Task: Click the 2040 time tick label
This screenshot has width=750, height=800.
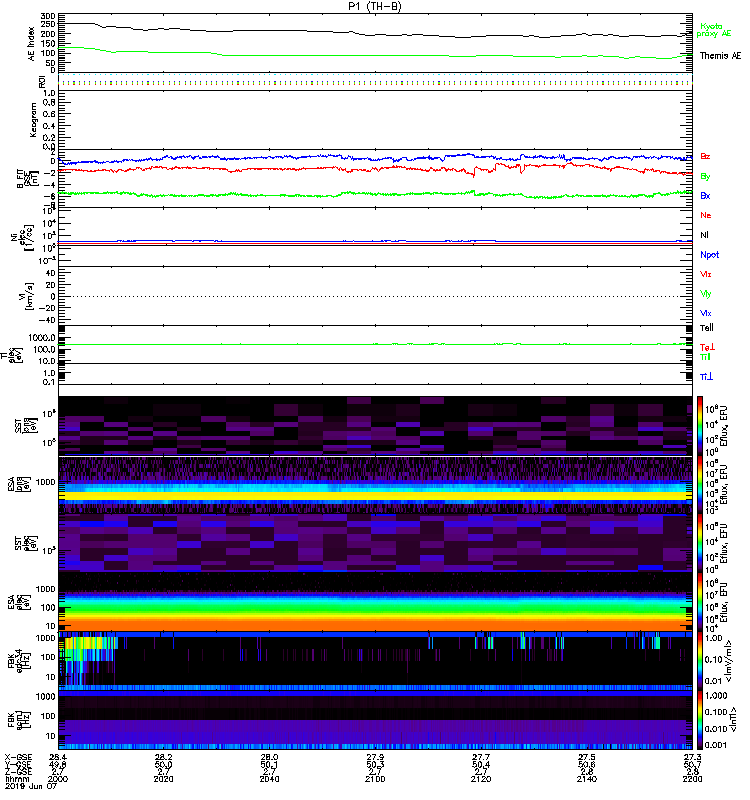Action: point(269,779)
